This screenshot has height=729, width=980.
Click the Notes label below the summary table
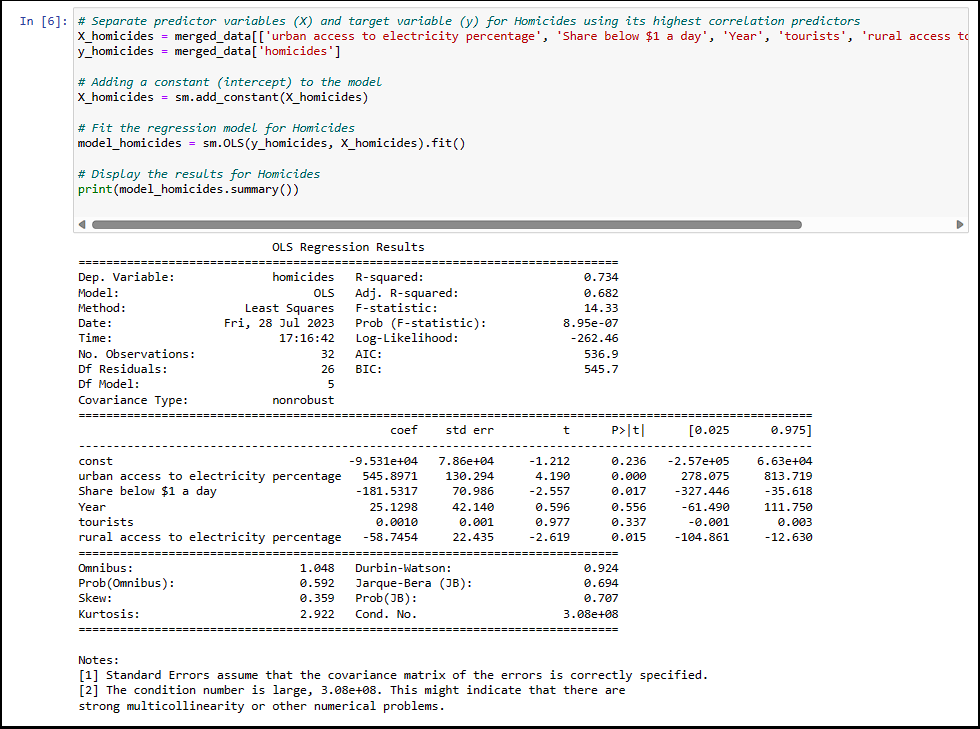(97, 659)
